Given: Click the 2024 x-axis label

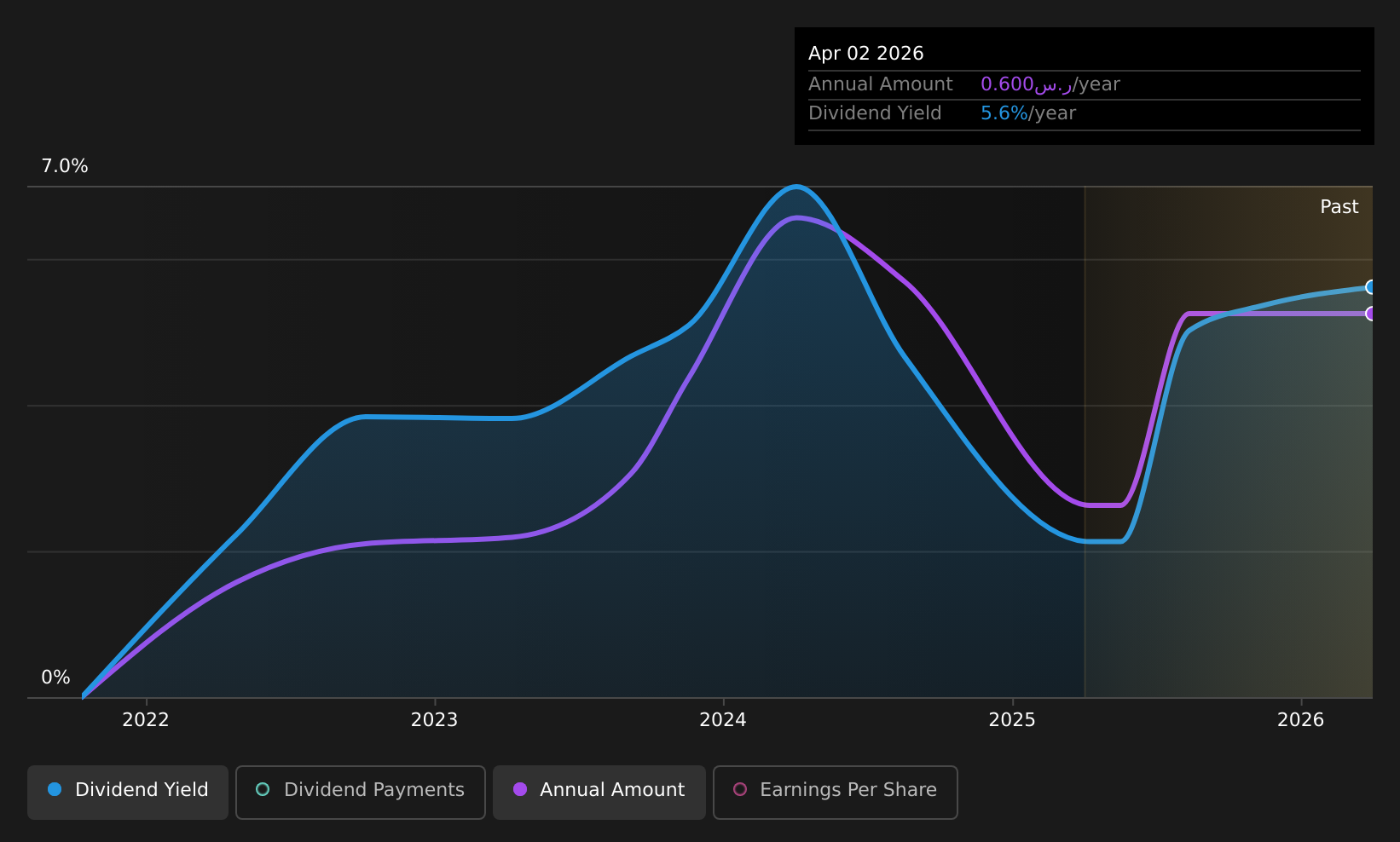Looking at the screenshot, I should (x=723, y=720).
